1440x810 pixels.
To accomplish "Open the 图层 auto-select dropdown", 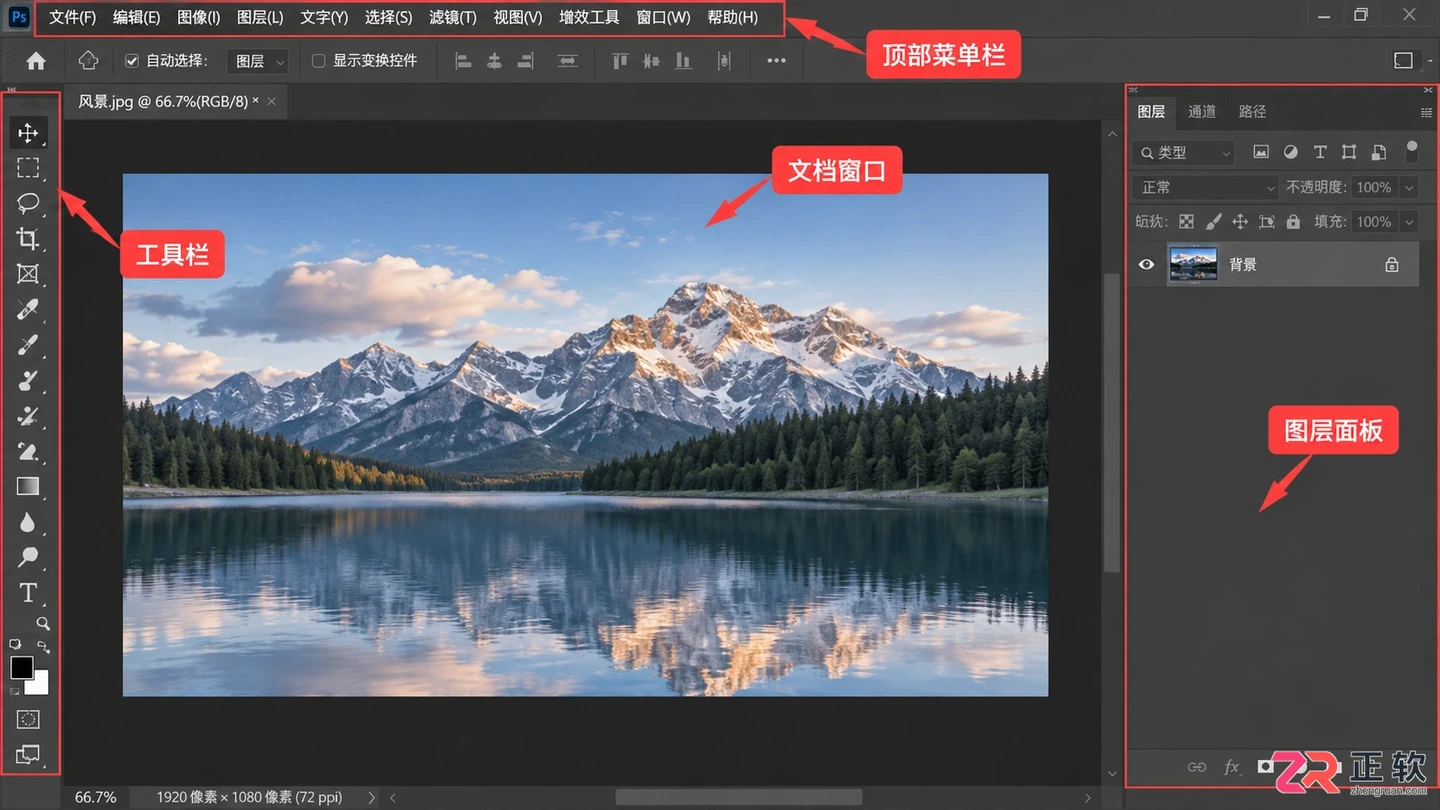I will pos(258,61).
